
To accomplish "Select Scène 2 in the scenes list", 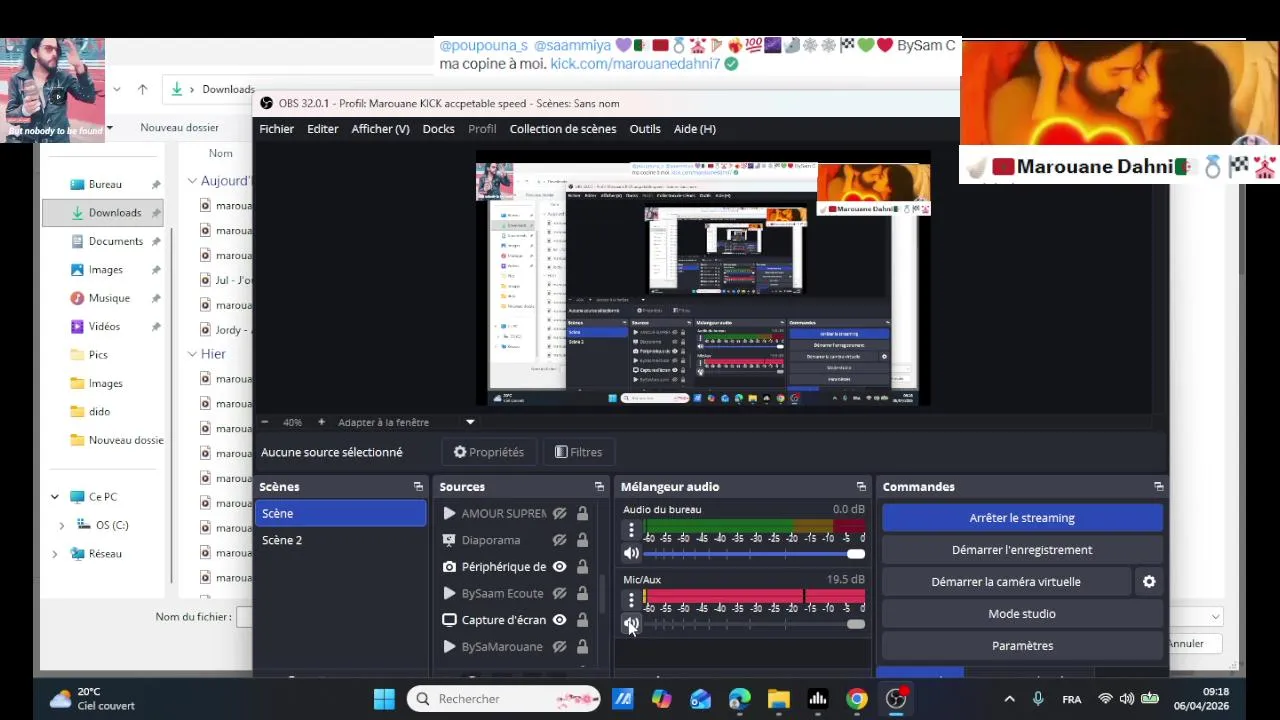I will pyautogui.click(x=340, y=540).
